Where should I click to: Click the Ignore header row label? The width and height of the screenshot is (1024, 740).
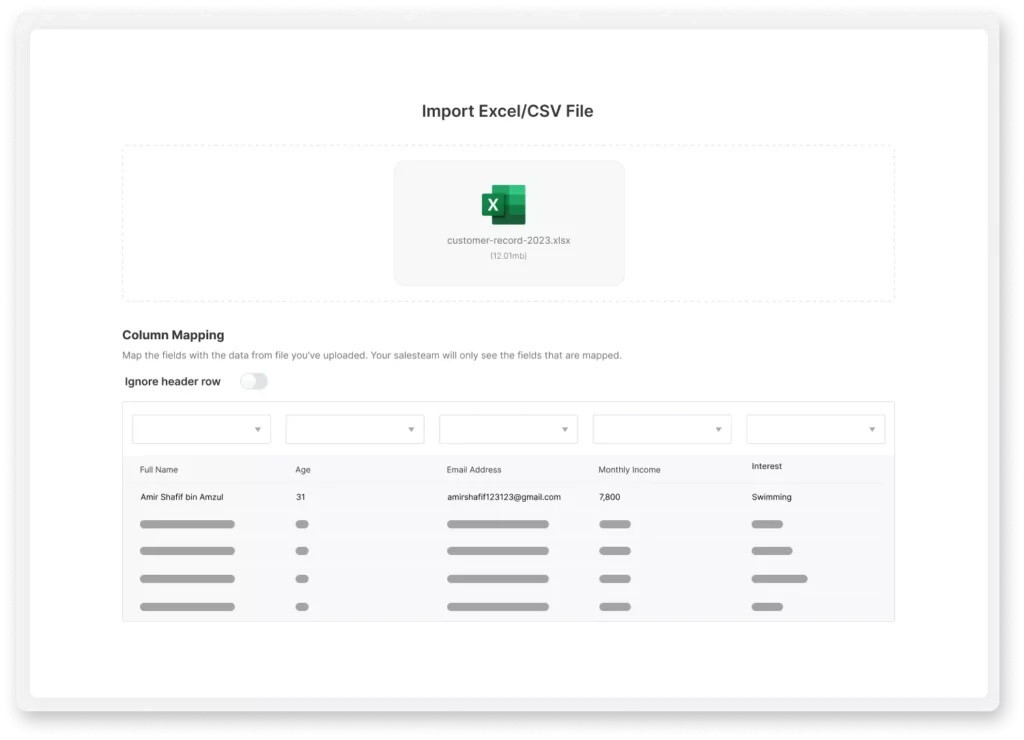[x=173, y=382]
